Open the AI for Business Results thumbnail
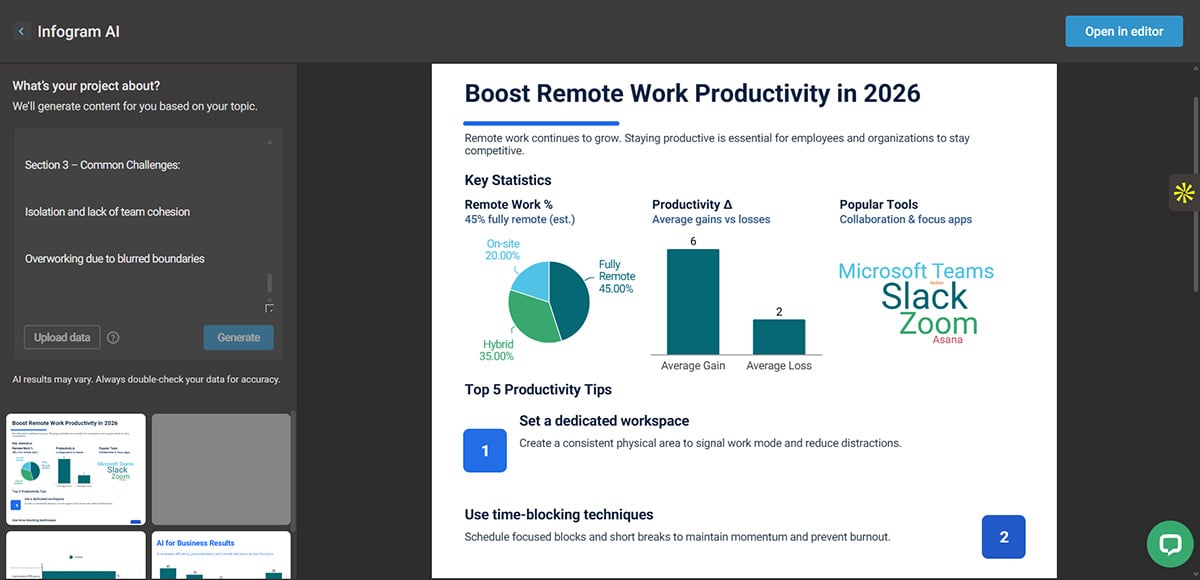The image size is (1200, 580). coord(220,556)
